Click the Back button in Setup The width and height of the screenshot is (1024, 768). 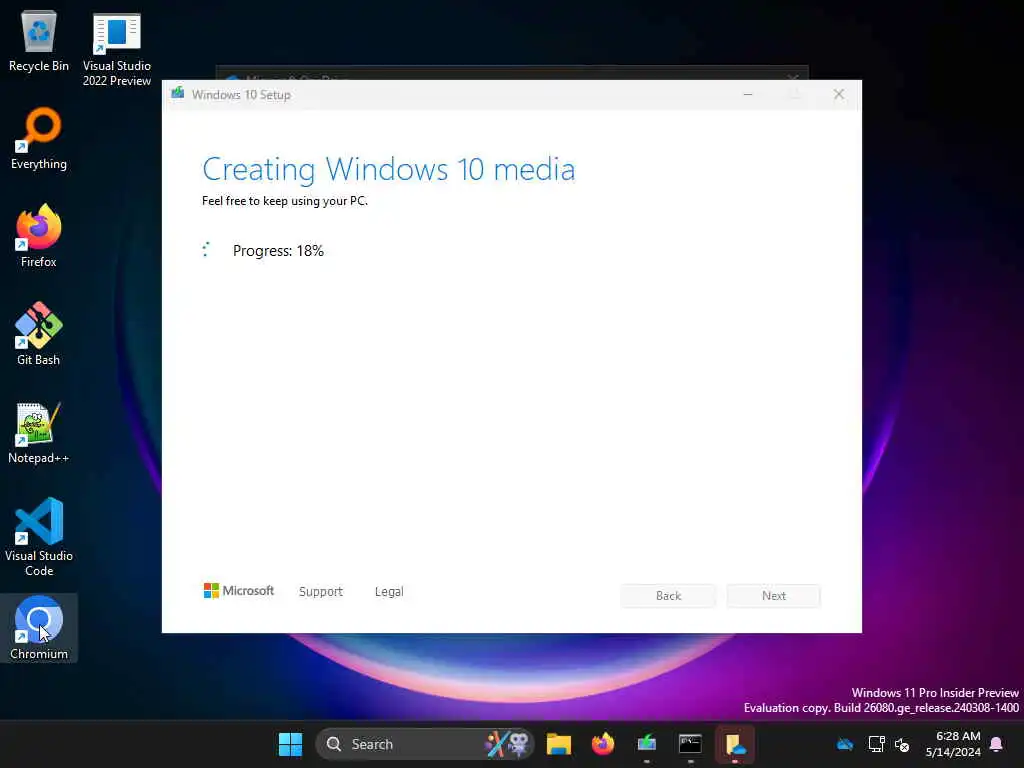click(x=668, y=596)
